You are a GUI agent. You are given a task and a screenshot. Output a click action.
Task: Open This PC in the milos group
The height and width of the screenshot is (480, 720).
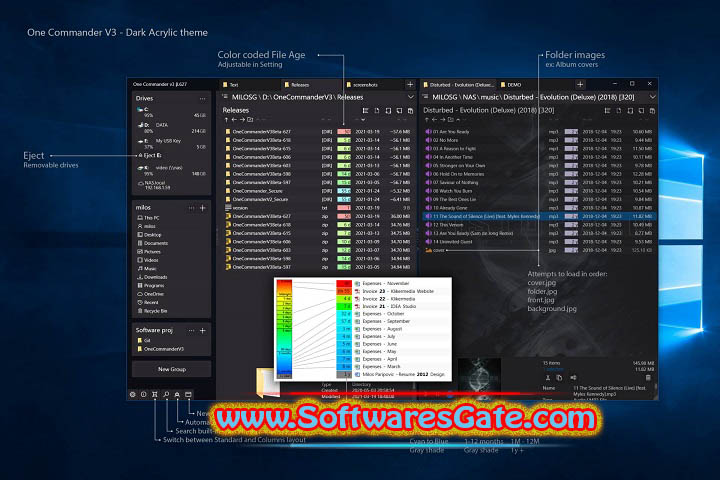tap(148, 218)
